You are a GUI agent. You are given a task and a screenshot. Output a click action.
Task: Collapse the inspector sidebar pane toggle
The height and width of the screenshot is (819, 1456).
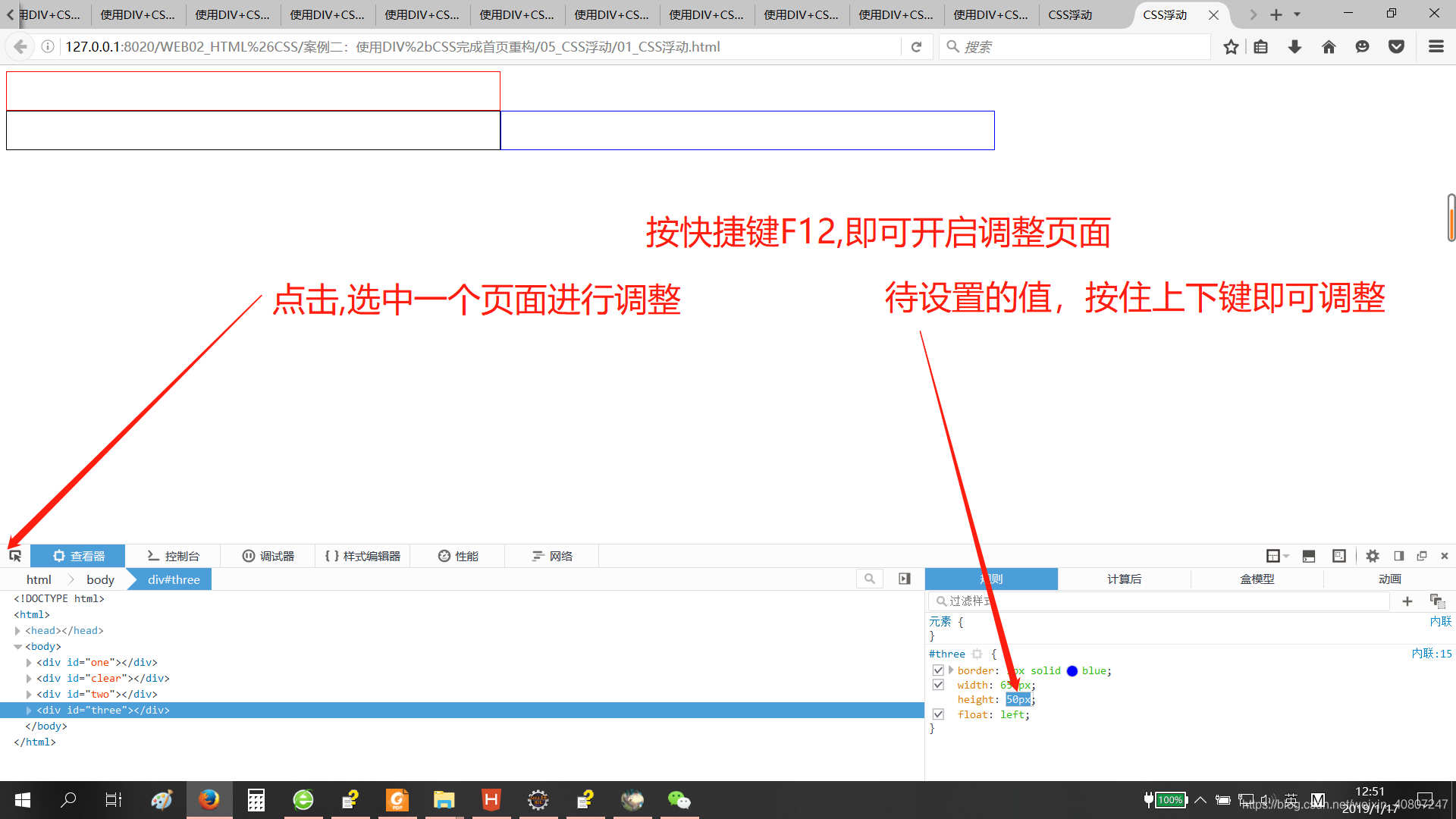905,579
